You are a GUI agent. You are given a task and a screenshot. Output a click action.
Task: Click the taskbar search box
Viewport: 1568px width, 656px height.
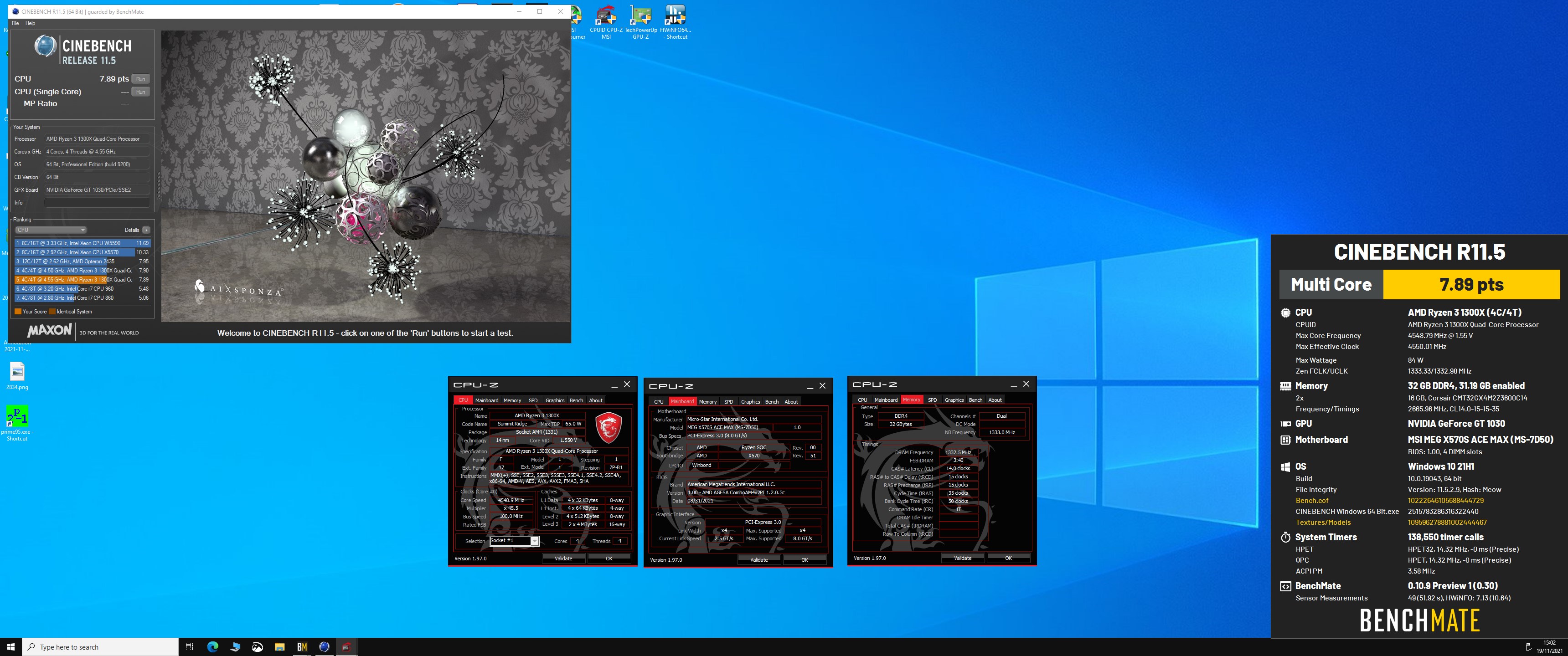pos(100,647)
